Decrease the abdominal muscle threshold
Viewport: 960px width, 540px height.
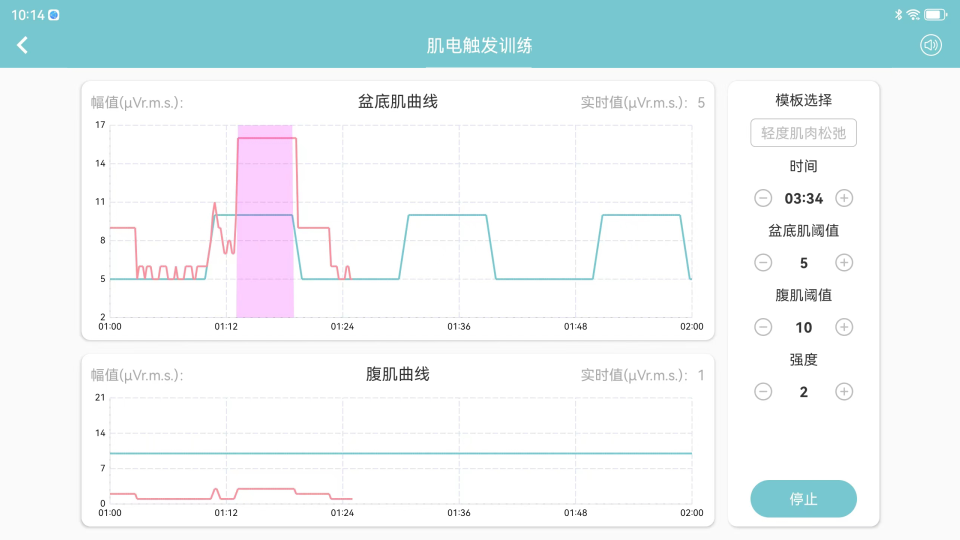pos(763,327)
